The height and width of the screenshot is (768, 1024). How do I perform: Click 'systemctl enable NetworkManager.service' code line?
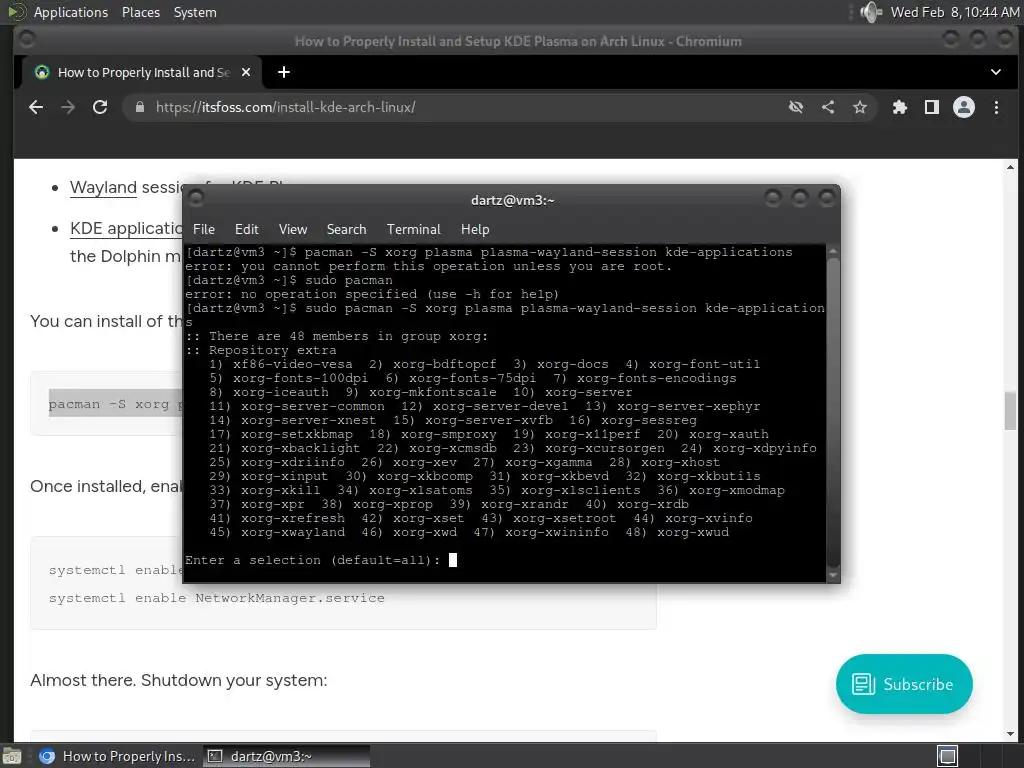click(216, 598)
